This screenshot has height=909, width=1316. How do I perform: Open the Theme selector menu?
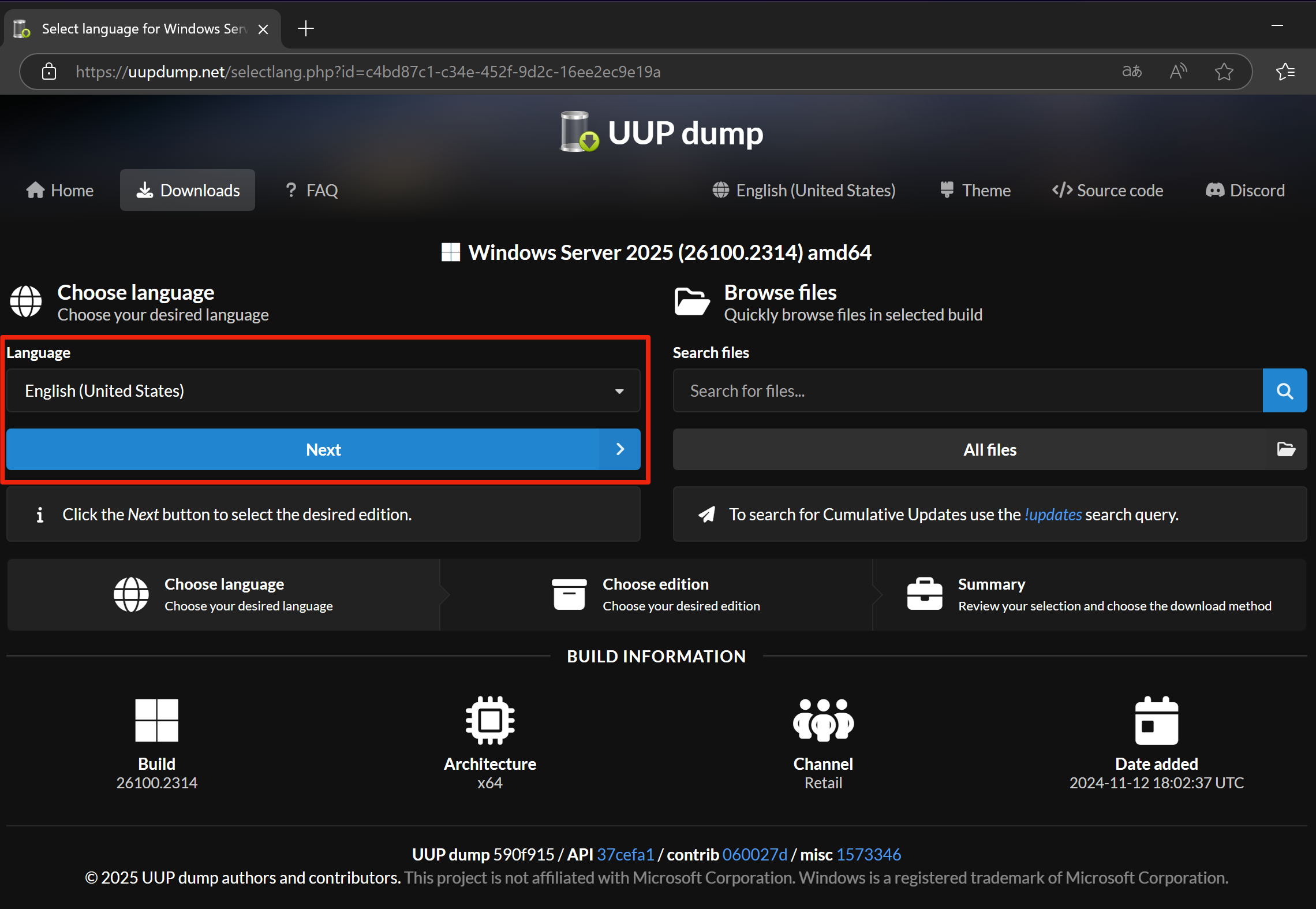(x=975, y=190)
